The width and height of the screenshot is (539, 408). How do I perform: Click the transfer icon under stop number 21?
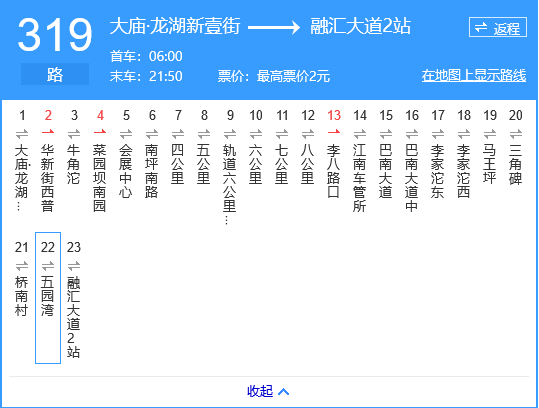tap(22, 266)
